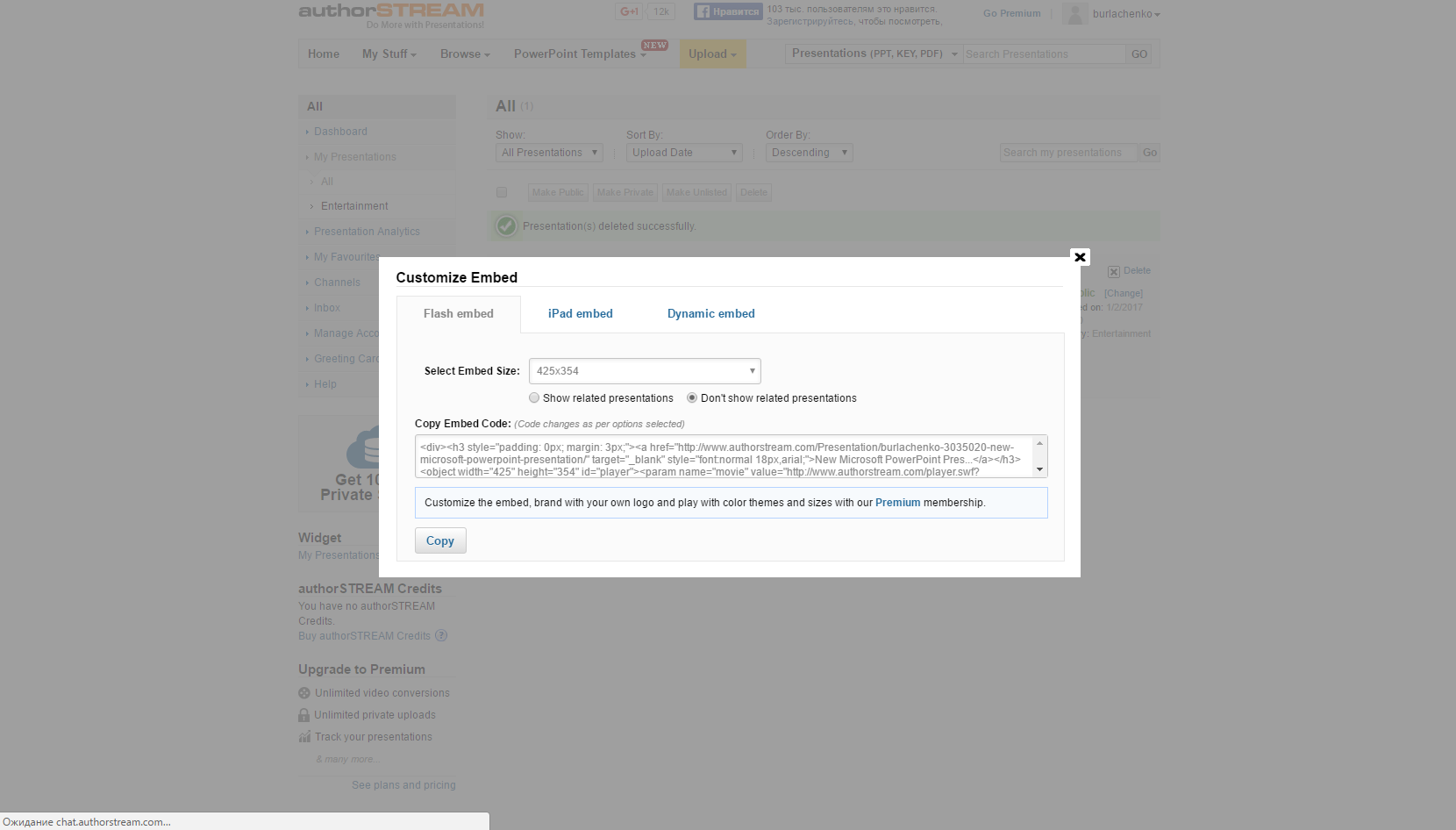The height and width of the screenshot is (830, 1456).
Task: Switch to the Dynamic embed tab
Action: pyautogui.click(x=710, y=314)
